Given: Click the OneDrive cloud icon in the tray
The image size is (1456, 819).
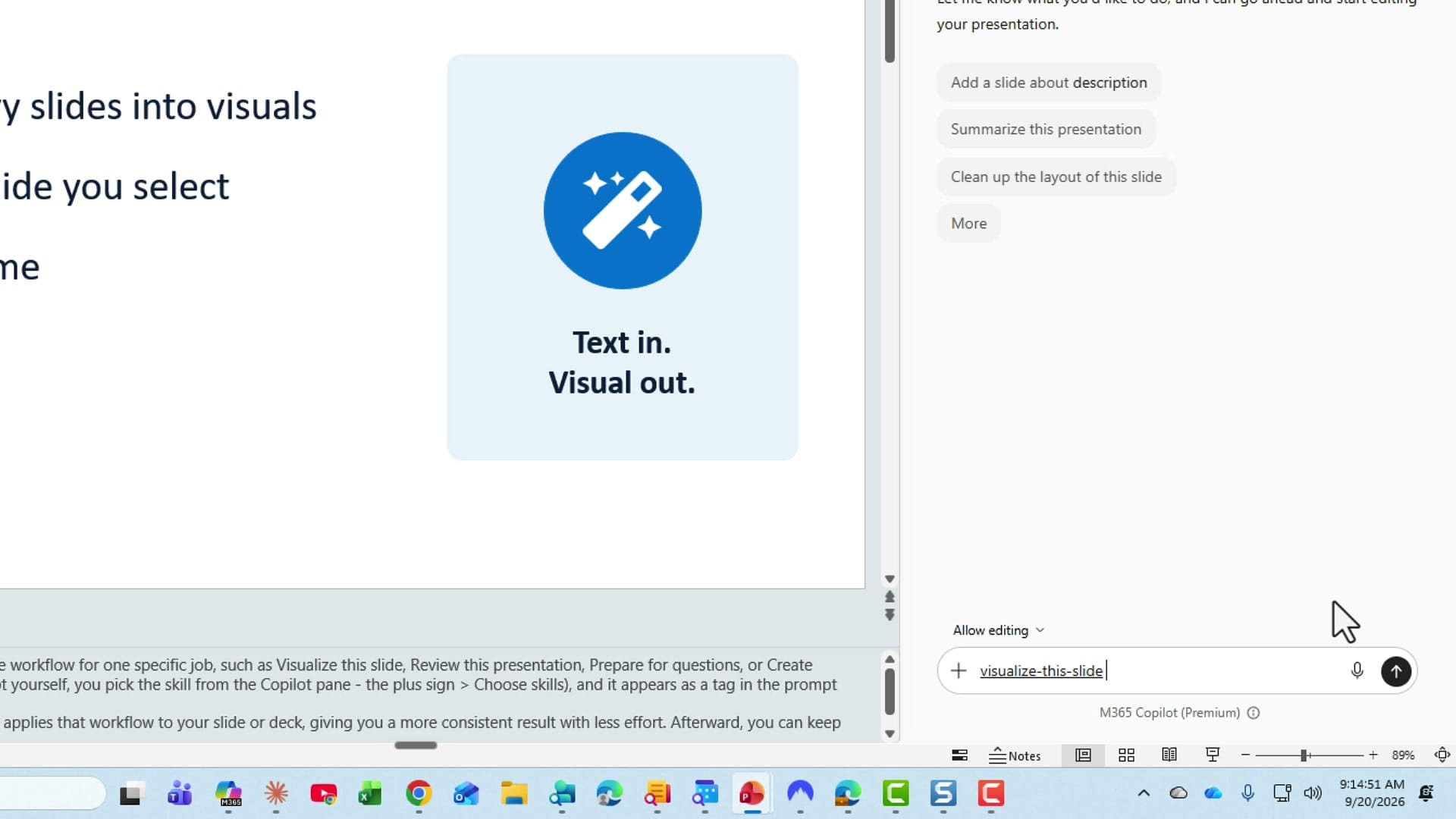Looking at the screenshot, I should (1213, 793).
